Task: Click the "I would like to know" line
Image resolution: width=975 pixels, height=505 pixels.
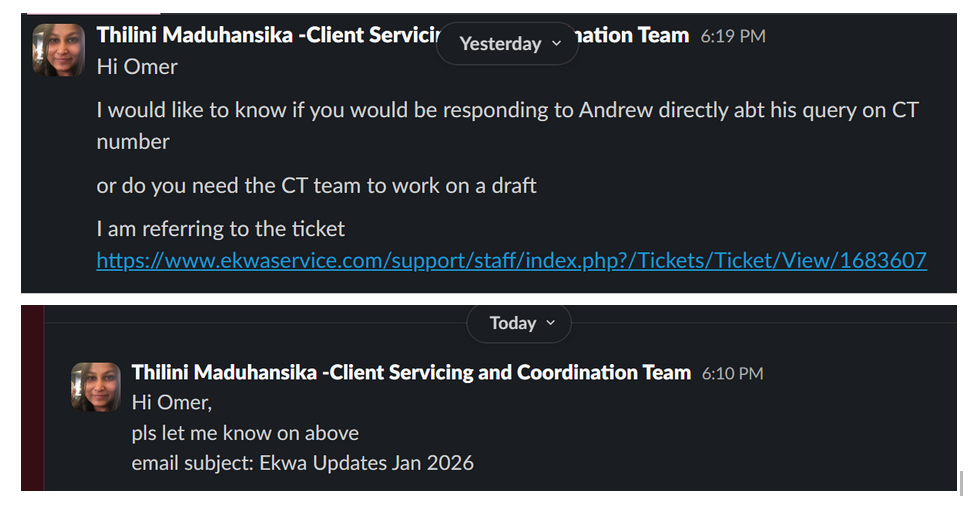Action: tap(506, 111)
